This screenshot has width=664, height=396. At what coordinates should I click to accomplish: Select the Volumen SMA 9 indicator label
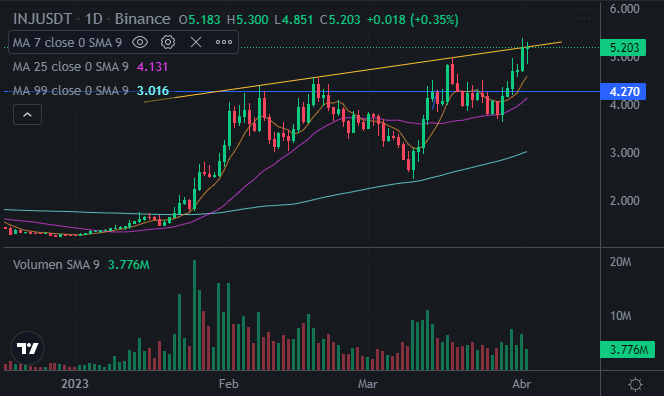(x=56, y=265)
